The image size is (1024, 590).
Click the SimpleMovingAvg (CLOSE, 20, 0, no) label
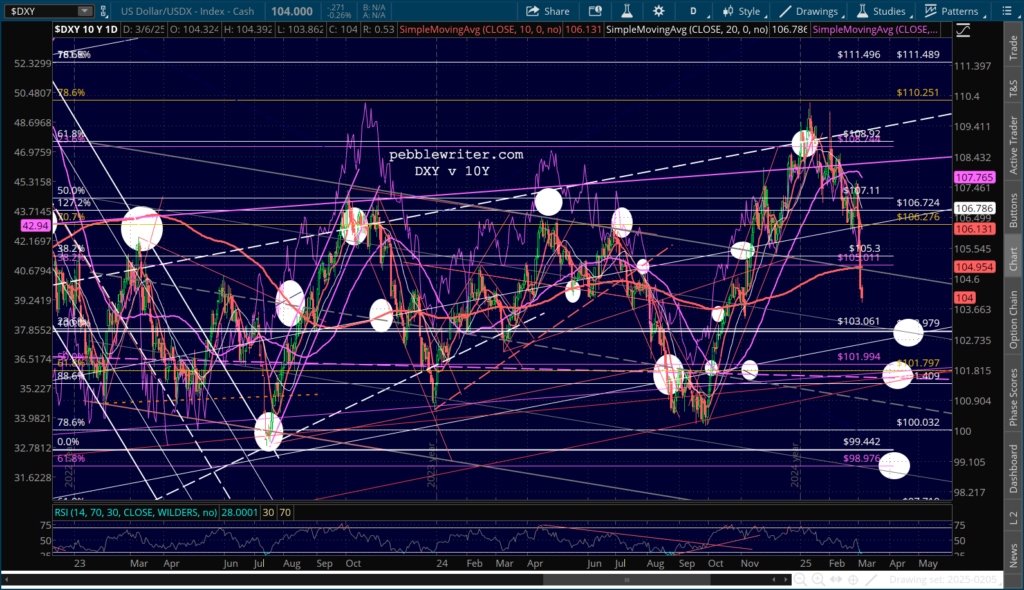pos(686,29)
